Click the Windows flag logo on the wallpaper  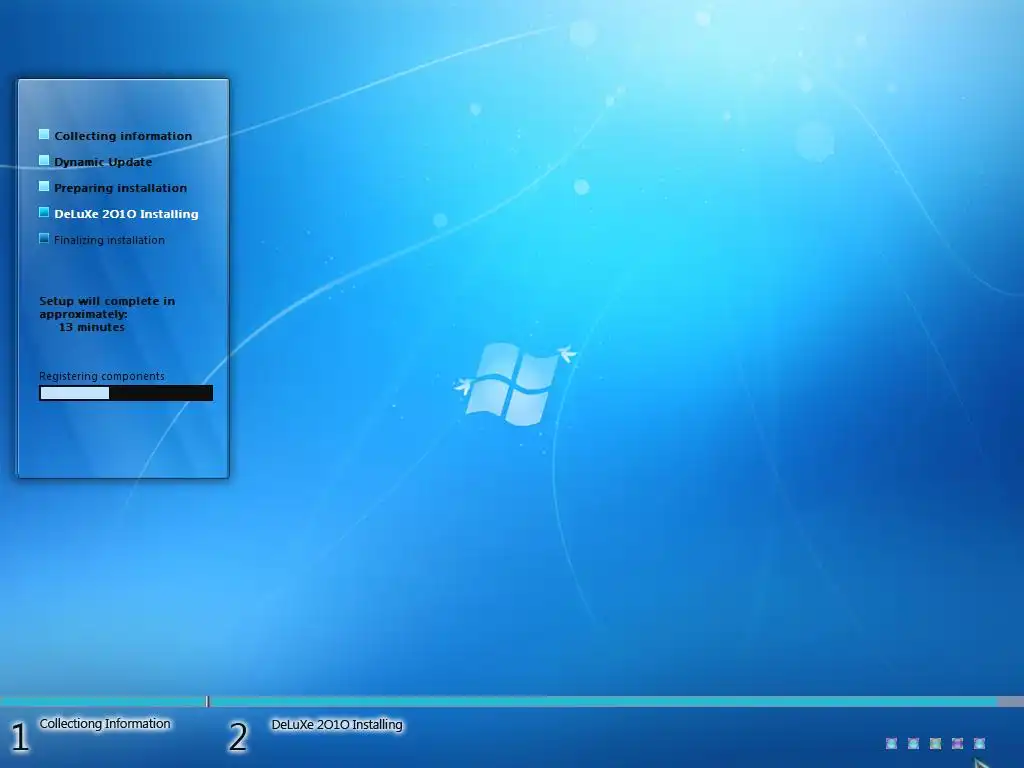click(514, 383)
